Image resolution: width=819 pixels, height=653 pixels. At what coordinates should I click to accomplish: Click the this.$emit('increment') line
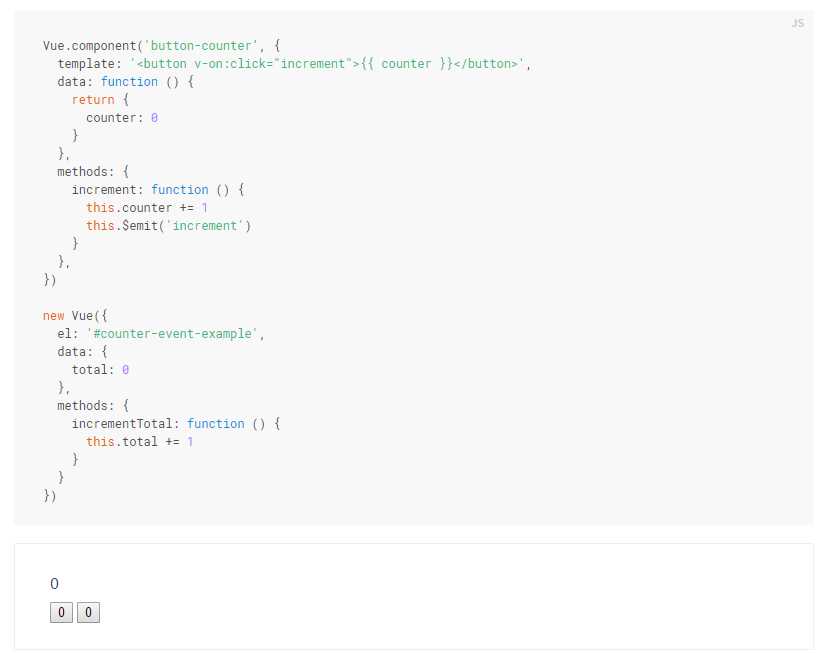pyautogui.click(x=168, y=226)
